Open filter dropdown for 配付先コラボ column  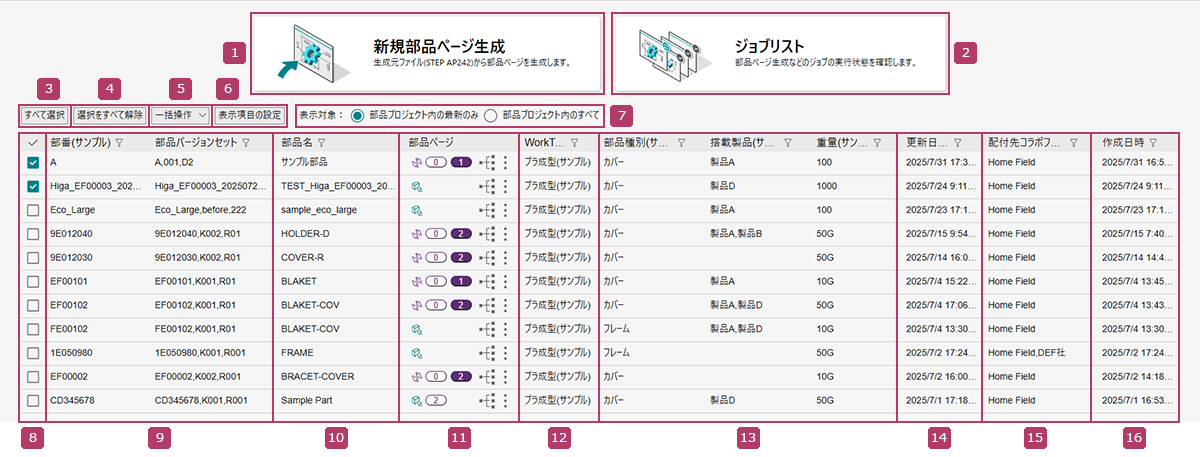tap(1073, 144)
